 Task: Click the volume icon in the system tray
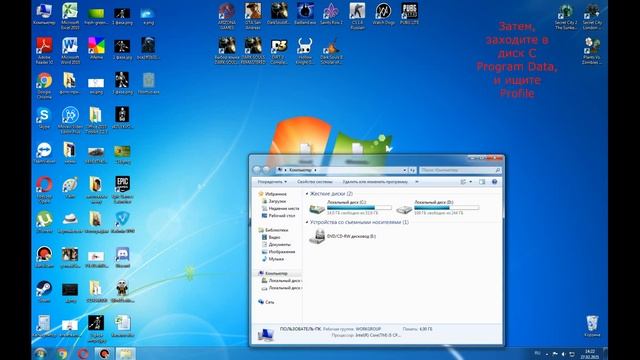pyautogui.click(x=564, y=354)
